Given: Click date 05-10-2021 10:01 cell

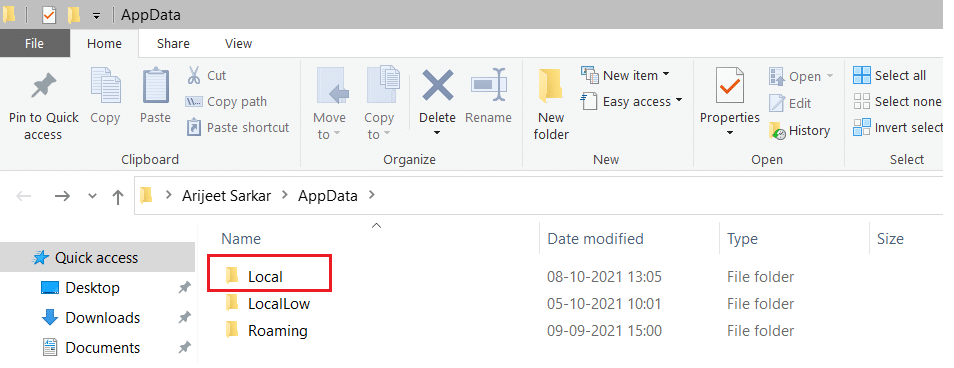Looking at the screenshot, I should point(605,304).
